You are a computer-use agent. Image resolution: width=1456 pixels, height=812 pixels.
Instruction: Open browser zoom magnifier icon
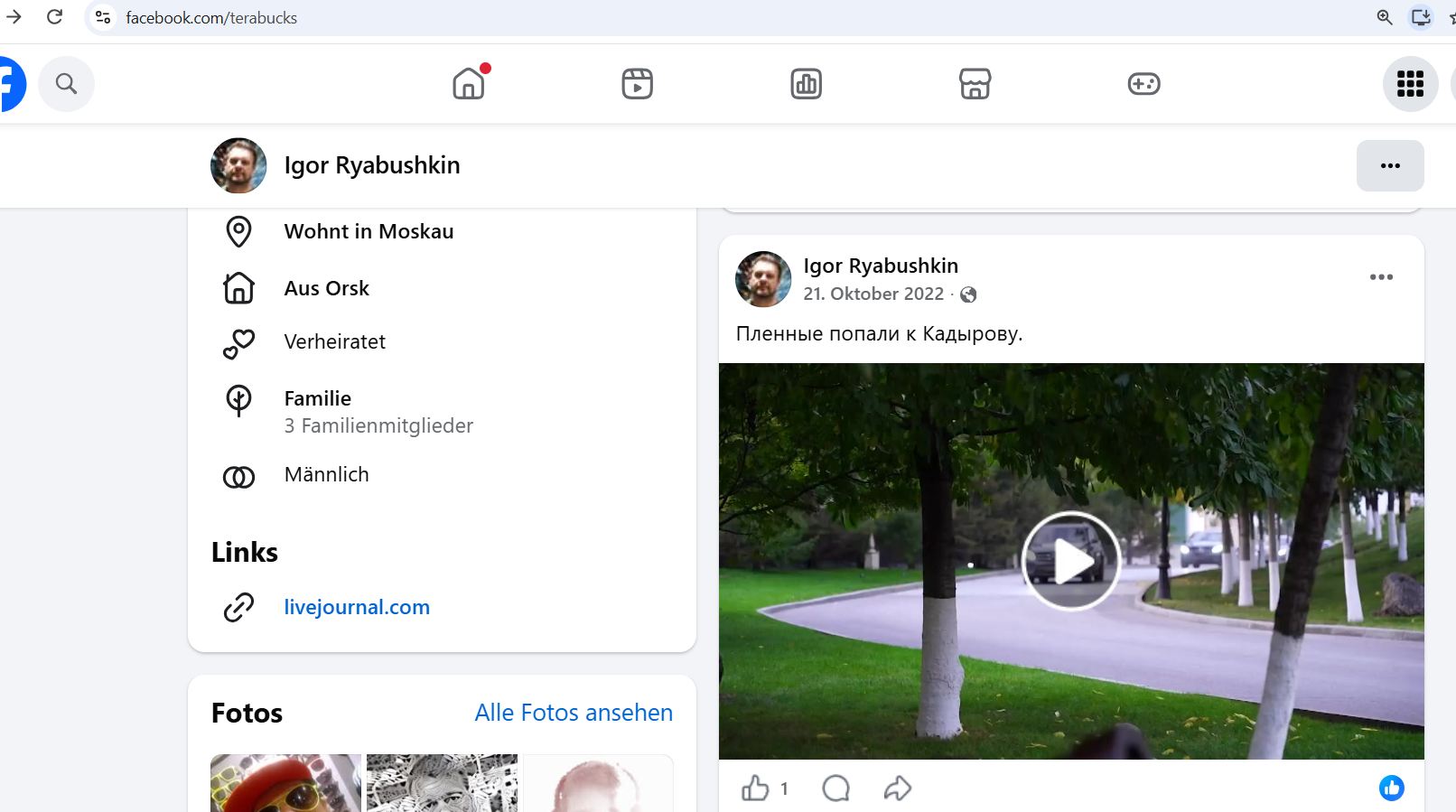pyautogui.click(x=1384, y=17)
